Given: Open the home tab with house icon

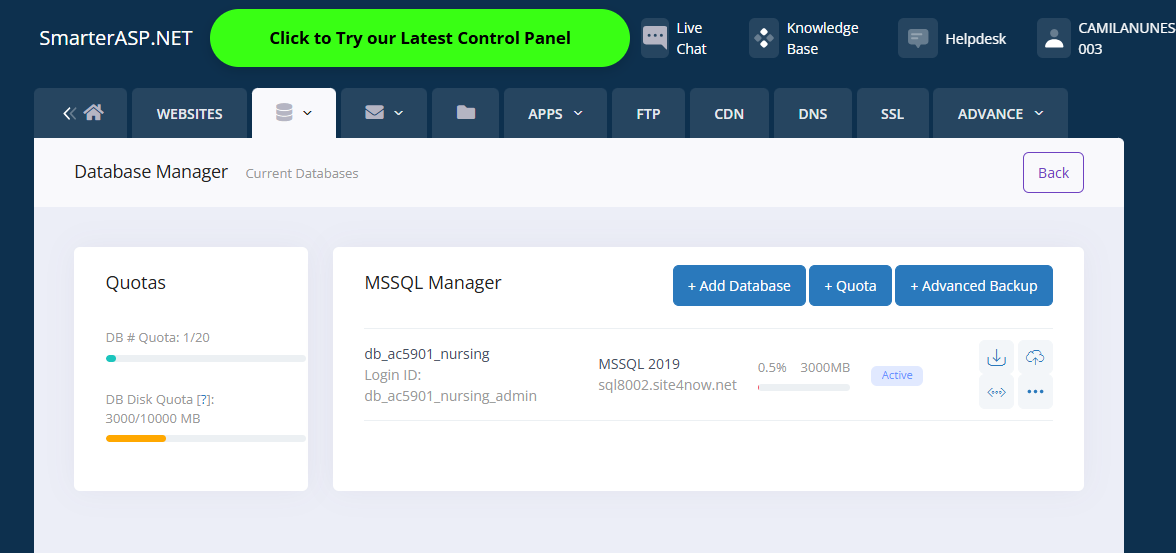Looking at the screenshot, I should pyautogui.click(x=82, y=113).
